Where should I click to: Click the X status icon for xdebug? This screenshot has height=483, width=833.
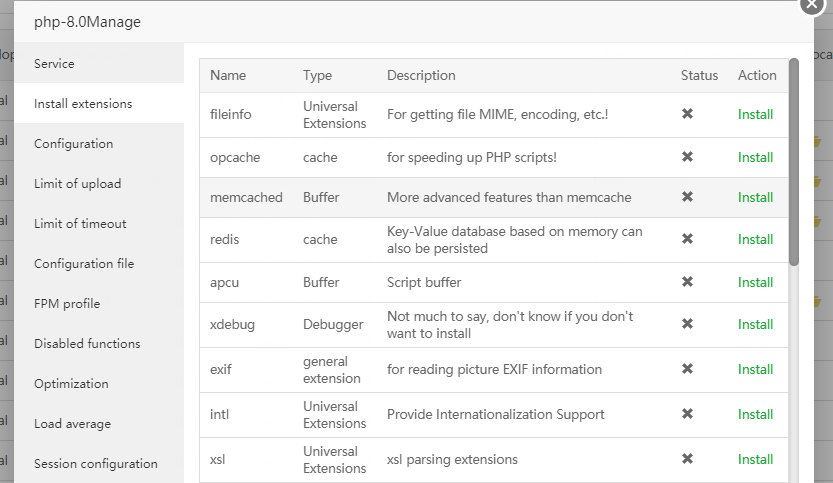tap(687, 324)
